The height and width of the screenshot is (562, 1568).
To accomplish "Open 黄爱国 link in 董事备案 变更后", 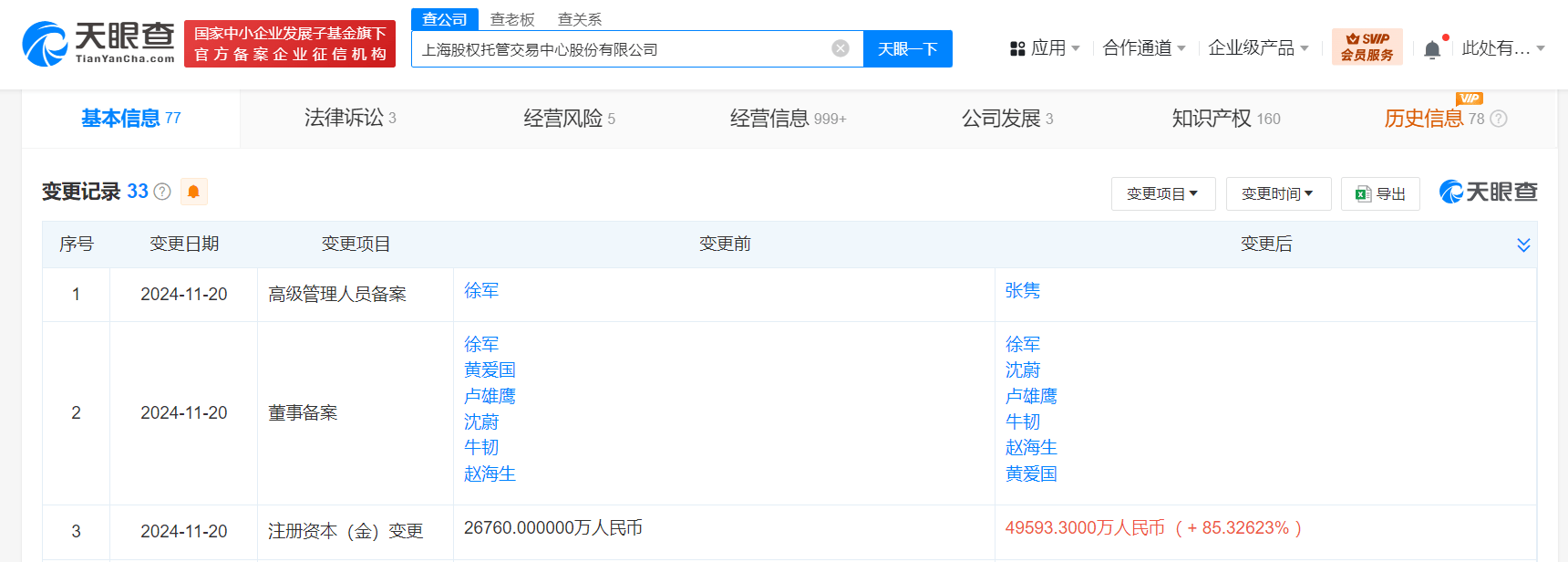I will (x=1031, y=474).
